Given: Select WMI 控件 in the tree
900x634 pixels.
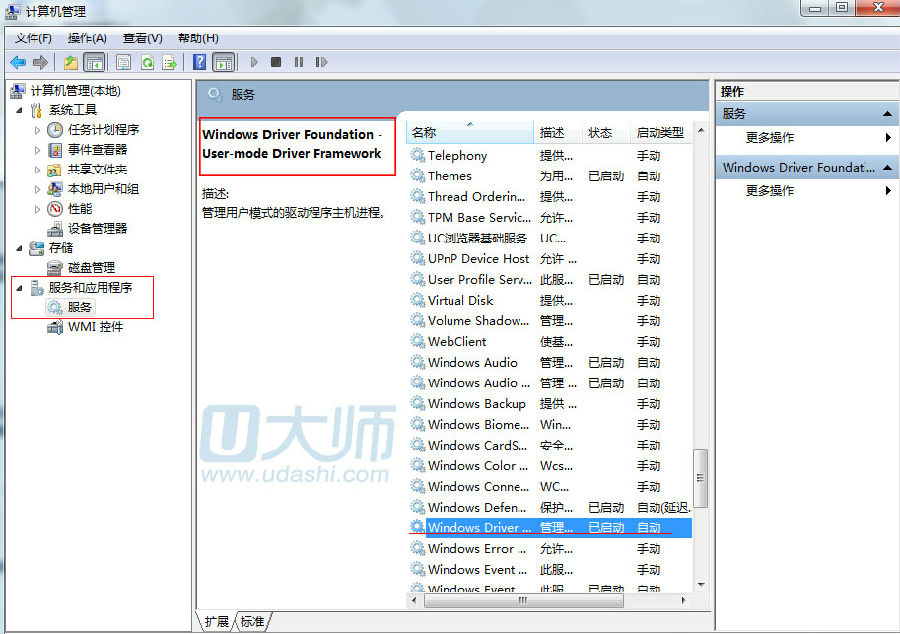Looking at the screenshot, I should point(95,326).
